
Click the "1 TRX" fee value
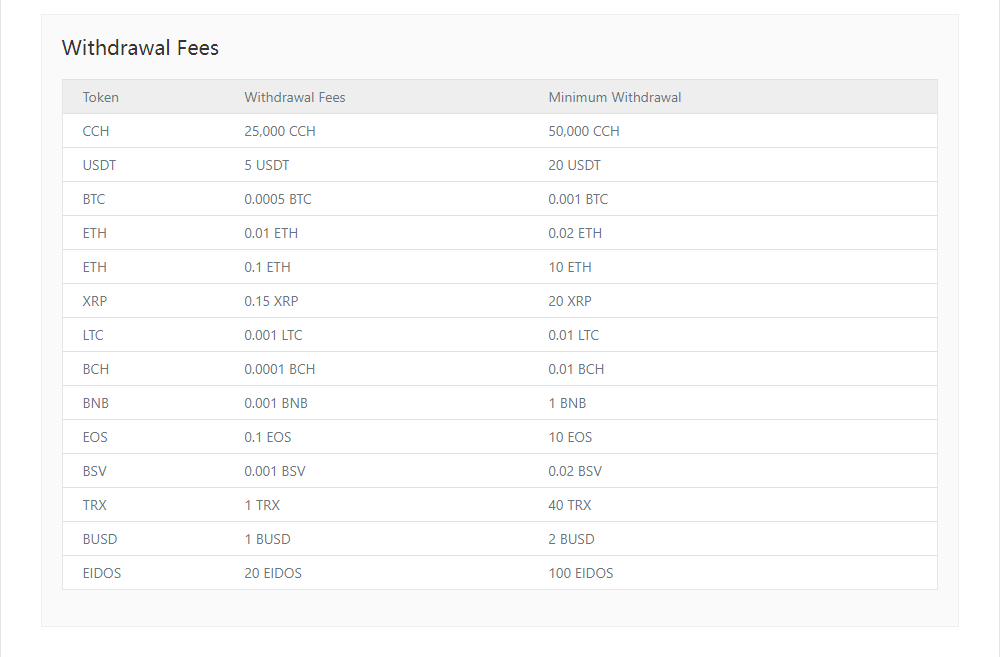[262, 505]
